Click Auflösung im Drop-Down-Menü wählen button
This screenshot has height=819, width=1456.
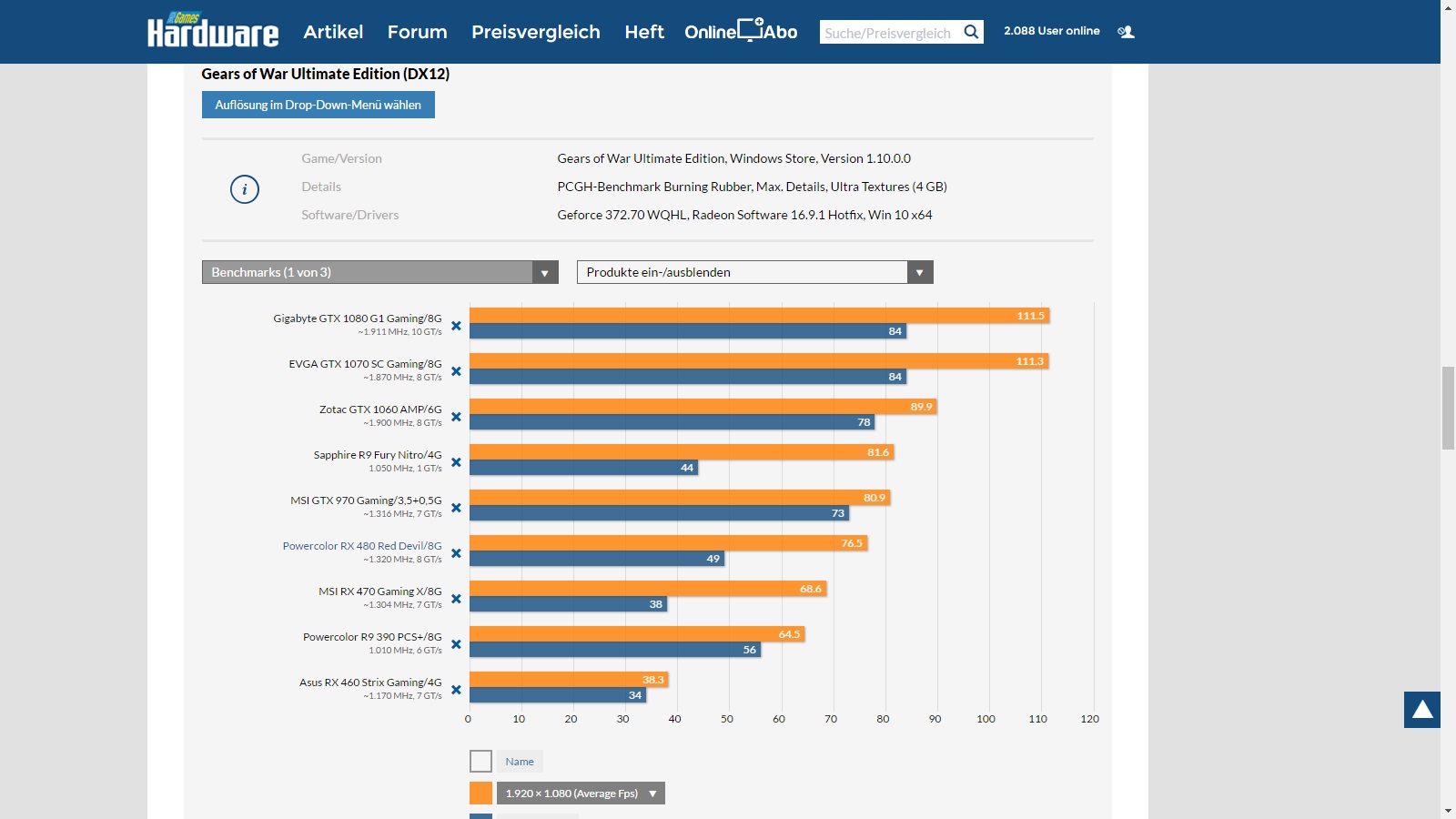pyautogui.click(x=318, y=105)
